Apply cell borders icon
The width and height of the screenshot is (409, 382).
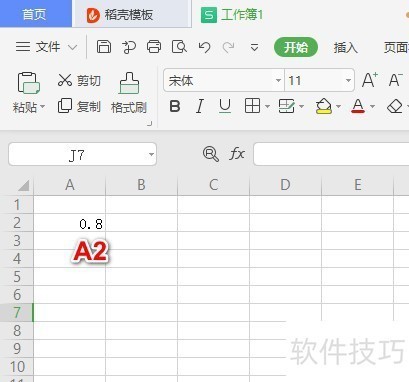252,106
